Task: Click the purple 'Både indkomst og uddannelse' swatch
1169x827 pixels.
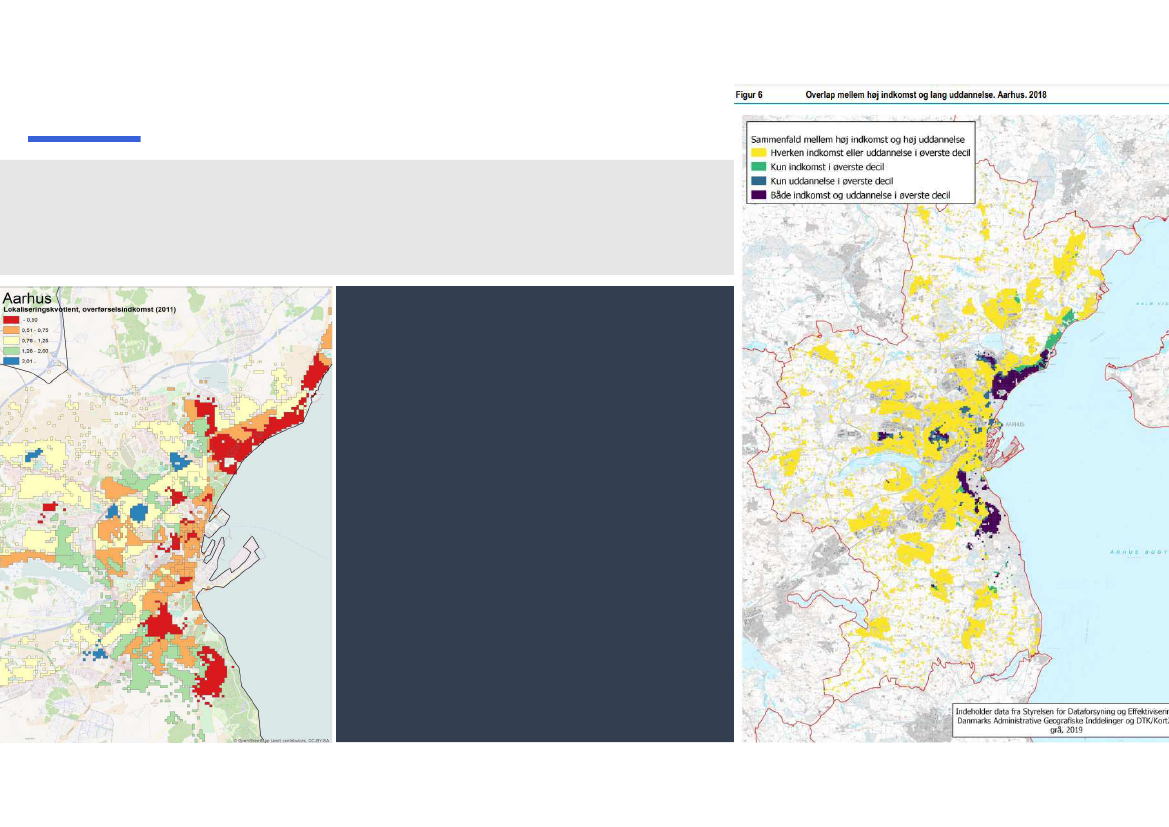Action: coord(758,195)
